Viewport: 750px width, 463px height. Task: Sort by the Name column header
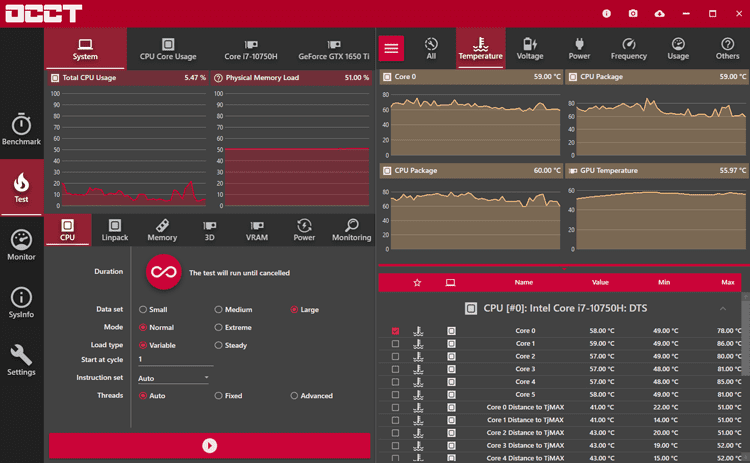pos(524,283)
